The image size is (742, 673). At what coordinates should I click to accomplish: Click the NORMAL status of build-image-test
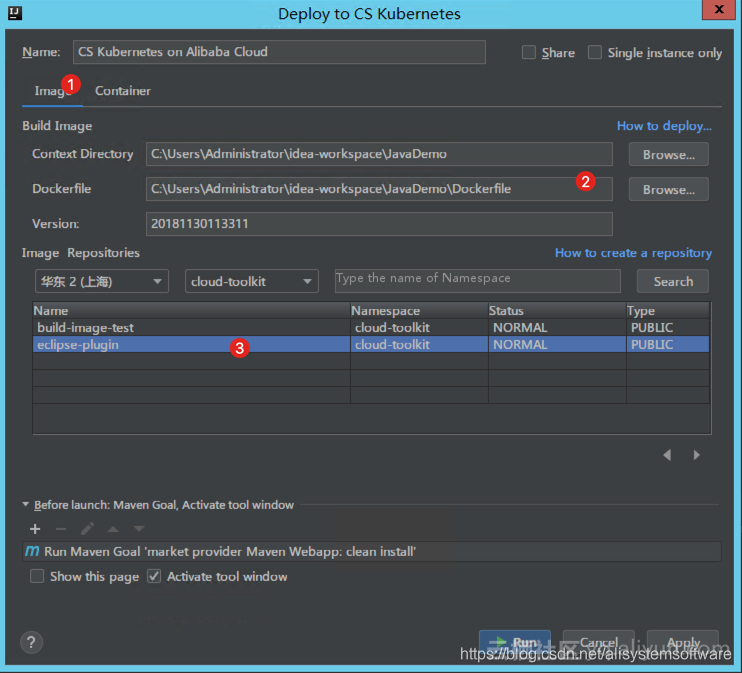pyautogui.click(x=520, y=328)
